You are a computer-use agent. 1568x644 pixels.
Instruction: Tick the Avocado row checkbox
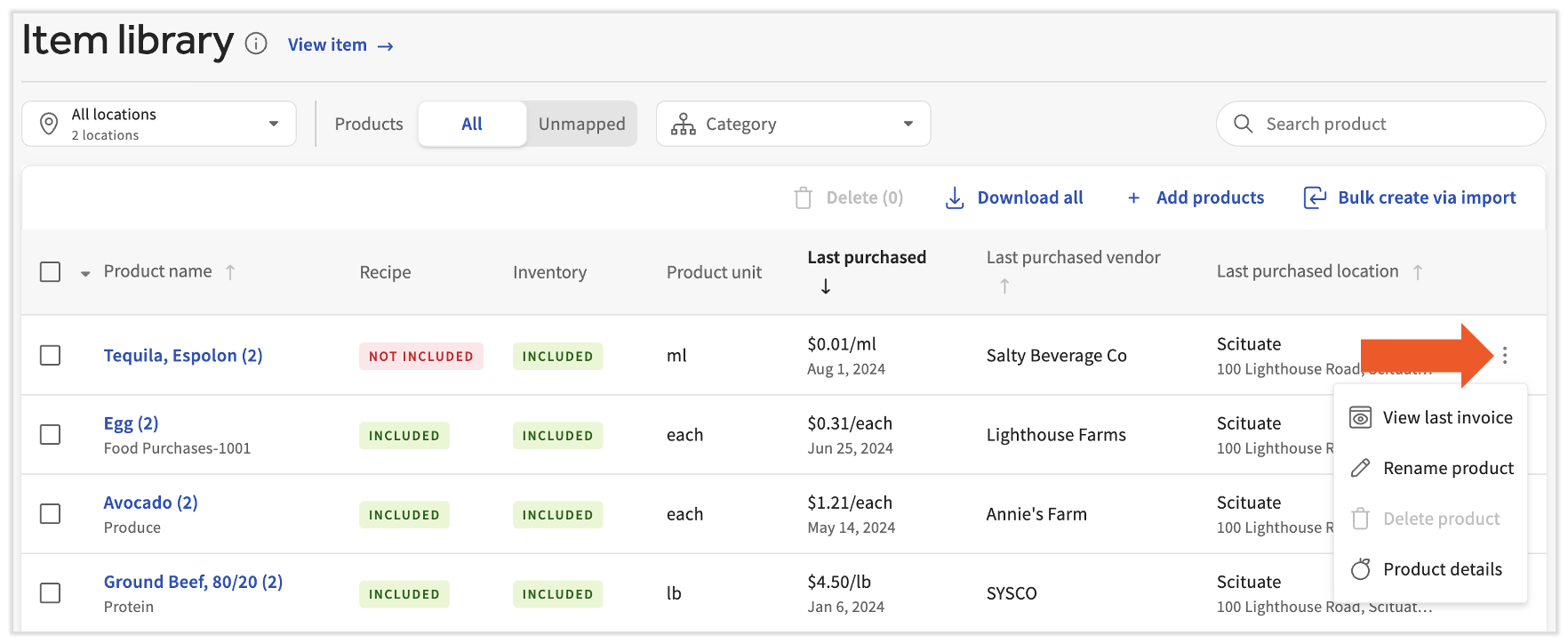(51, 514)
